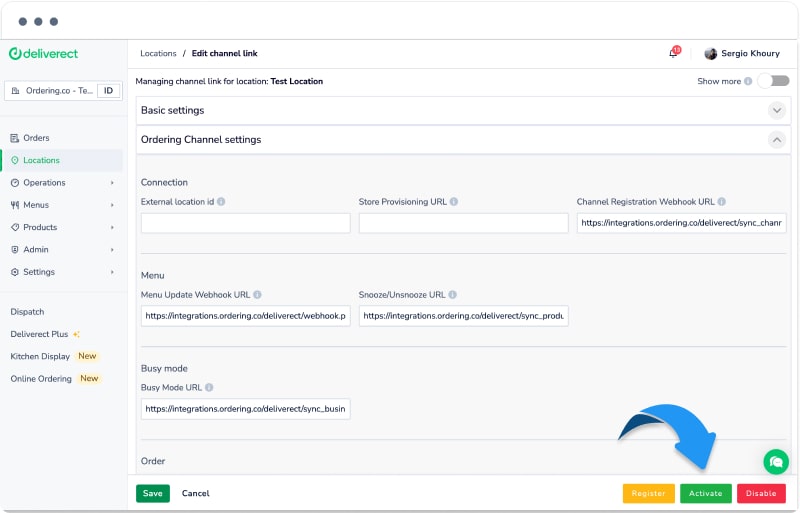Open the notifications bell

673,53
